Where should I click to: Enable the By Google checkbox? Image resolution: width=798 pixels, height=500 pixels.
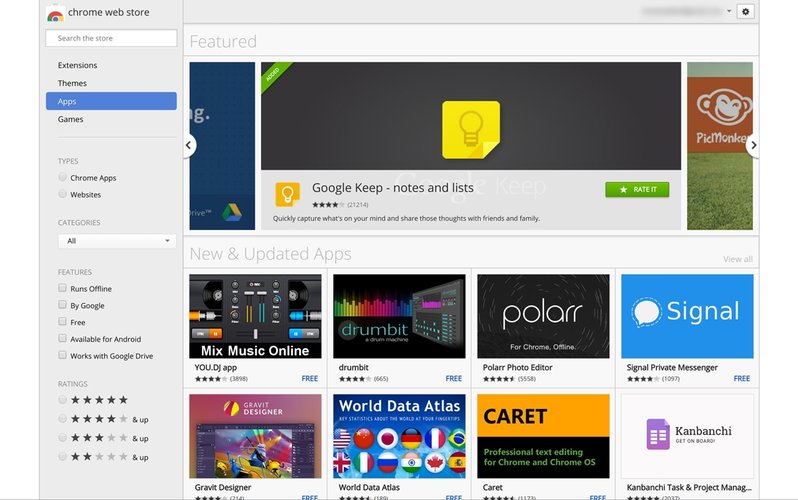pyautogui.click(x=63, y=304)
